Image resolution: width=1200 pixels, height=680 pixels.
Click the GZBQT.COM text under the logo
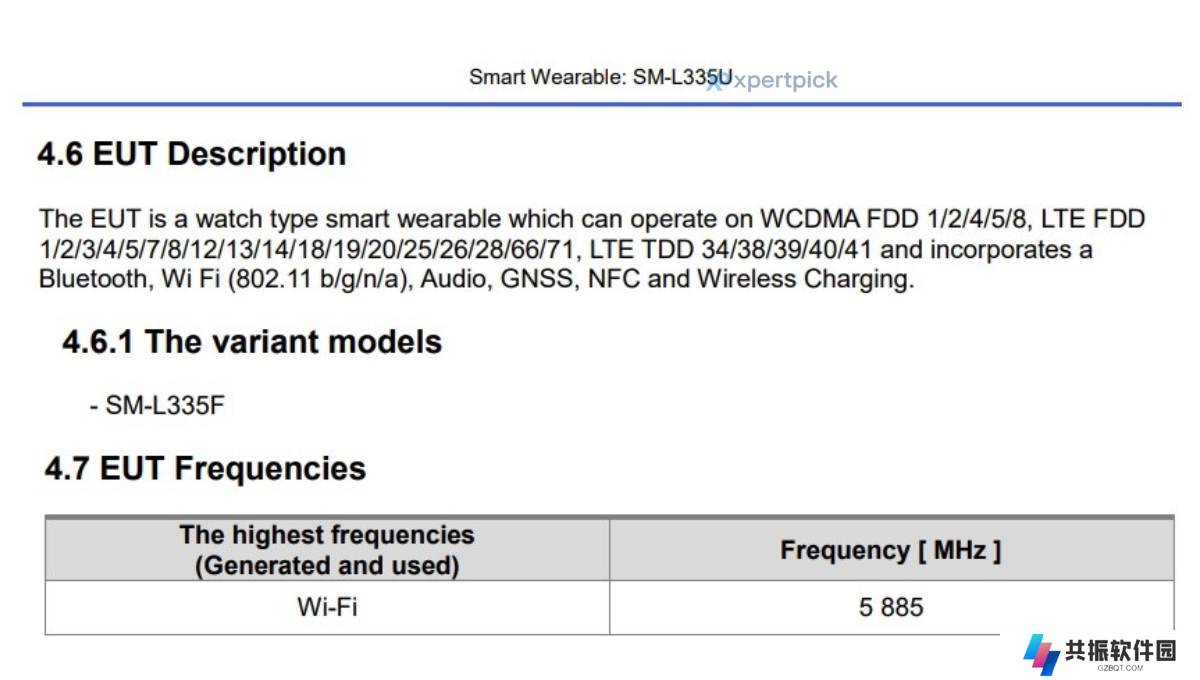click(1120, 667)
